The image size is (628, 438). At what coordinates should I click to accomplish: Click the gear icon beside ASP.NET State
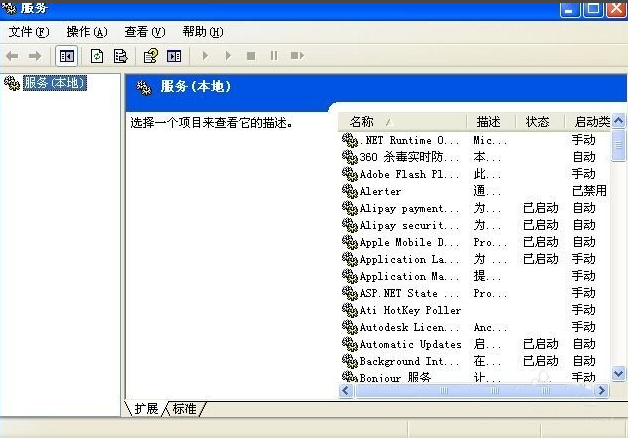click(x=350, y=293)
